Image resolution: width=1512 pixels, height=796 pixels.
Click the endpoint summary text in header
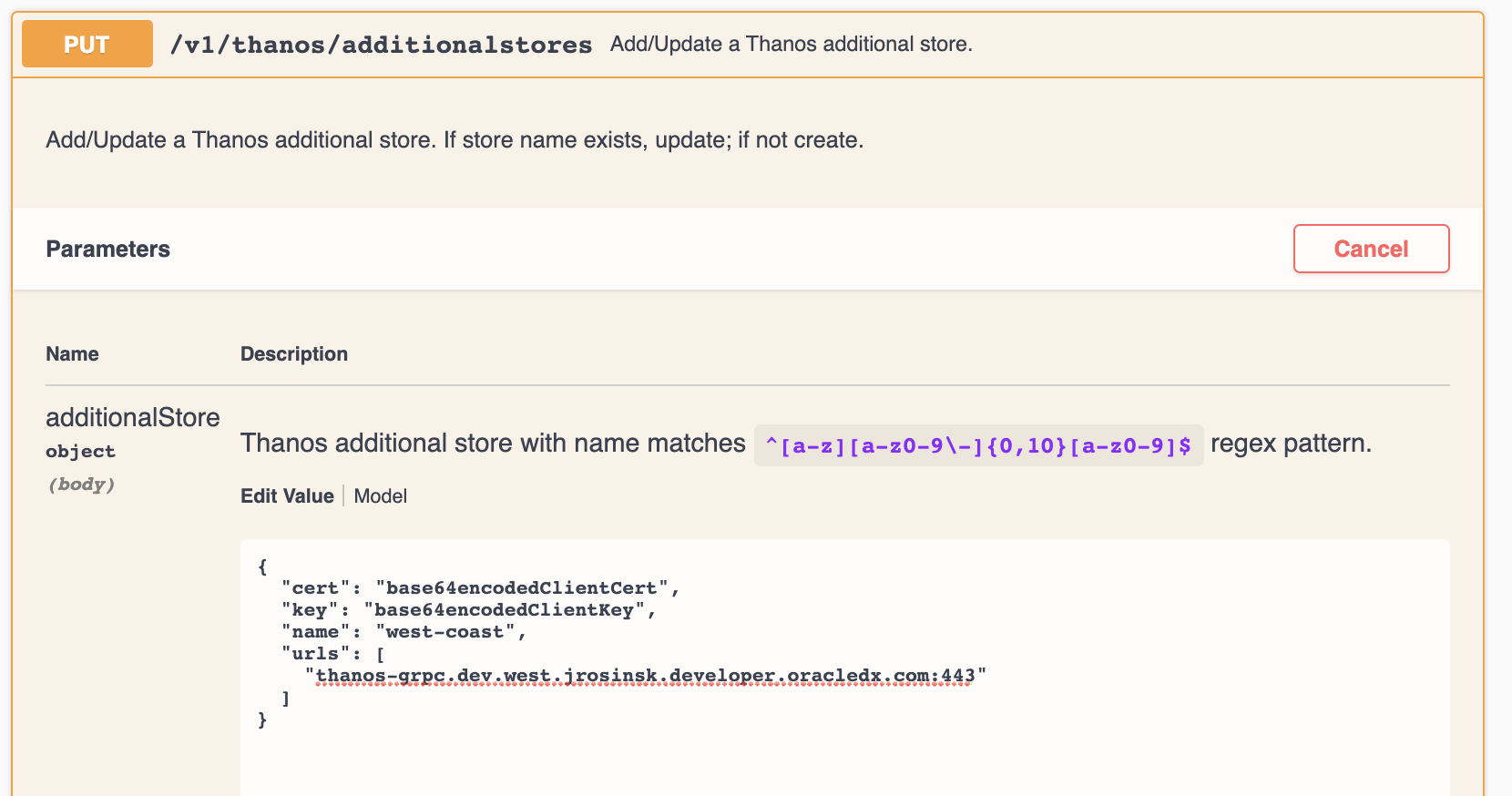point(791,44)
